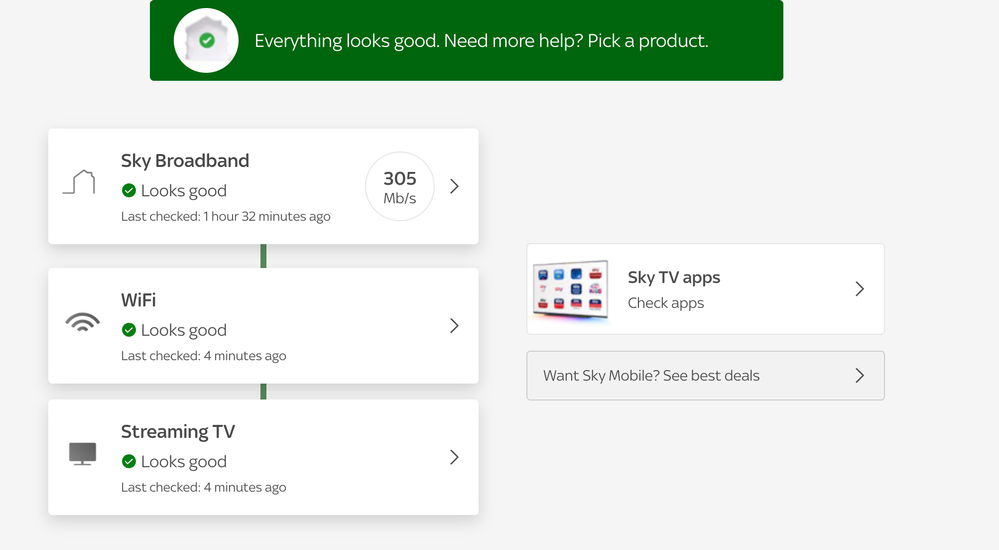The width and height of the screenshot is (999, 550).
Task: Click Looks good status under Streaming TV
Action: pos(183,461)
